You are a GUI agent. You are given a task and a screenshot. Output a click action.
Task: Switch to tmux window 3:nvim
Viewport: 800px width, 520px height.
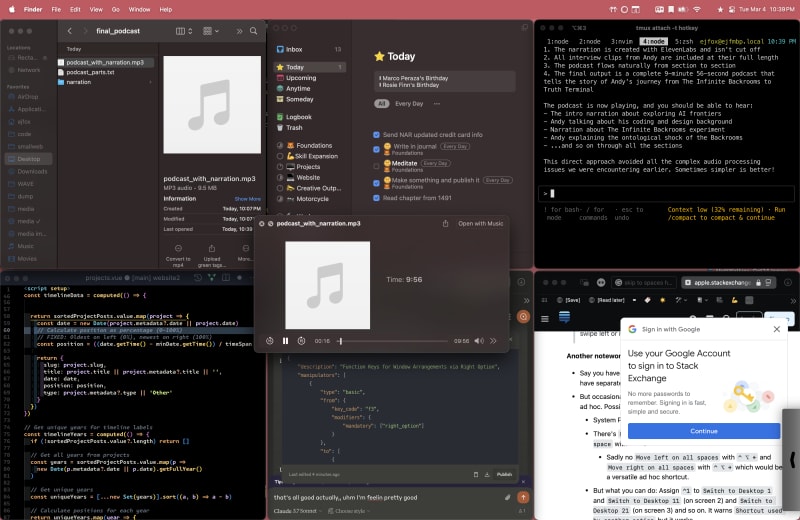(621, 41)
